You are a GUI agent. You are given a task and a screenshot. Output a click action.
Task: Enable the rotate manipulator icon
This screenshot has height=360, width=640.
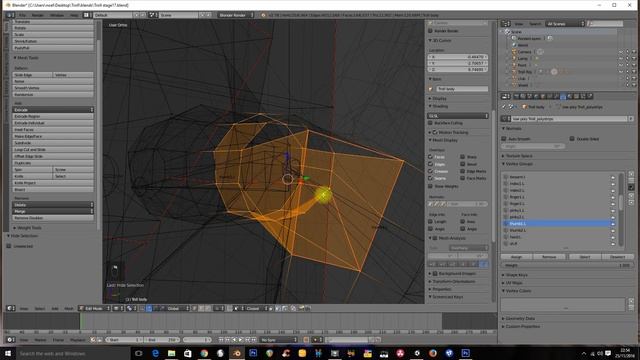(156, 308)
